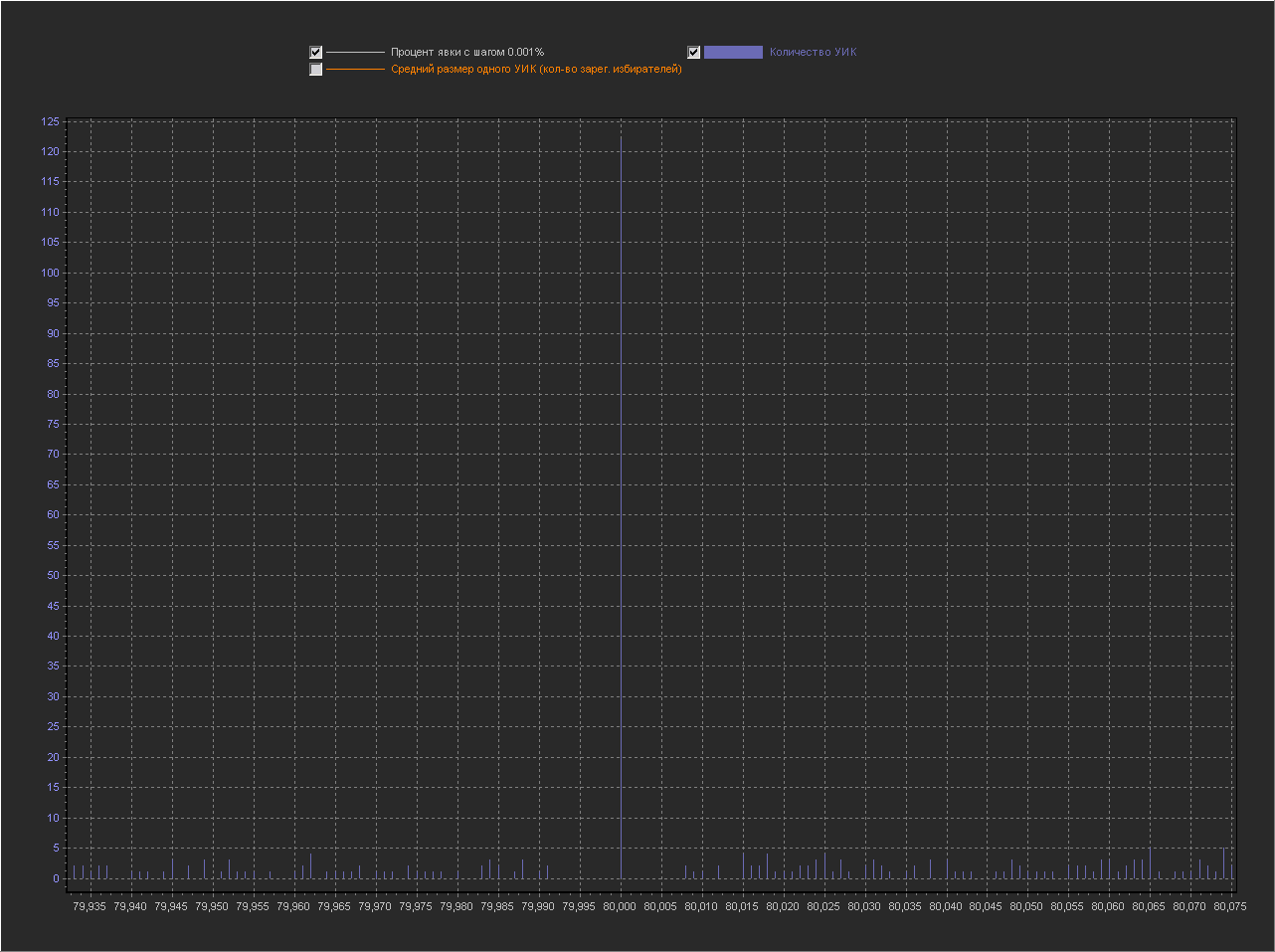Click the blue 'Количество УИК' color swatch

(733, 52)
